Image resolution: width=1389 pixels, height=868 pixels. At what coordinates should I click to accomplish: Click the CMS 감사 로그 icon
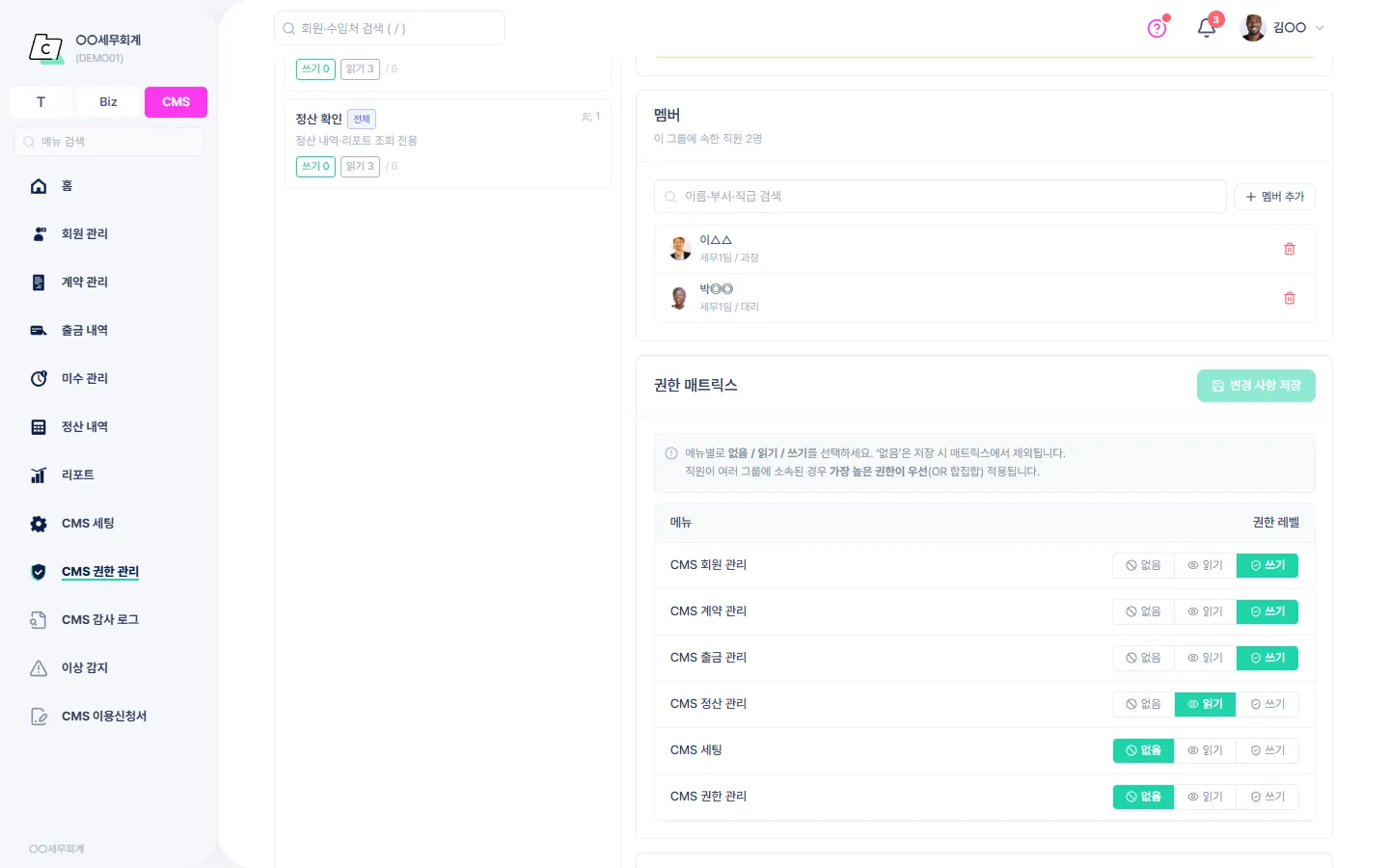click(x=39, y=620)
